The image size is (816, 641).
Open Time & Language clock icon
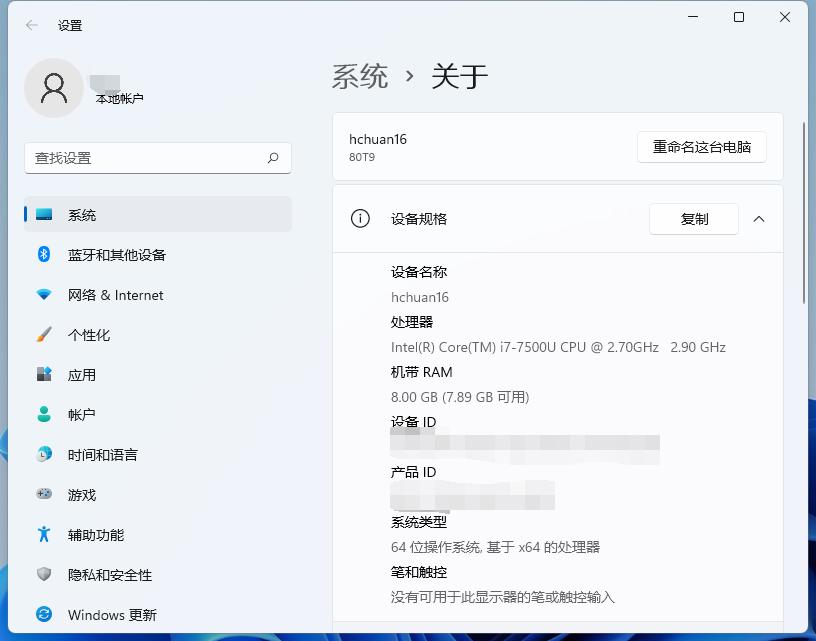(x=42, y=455)
